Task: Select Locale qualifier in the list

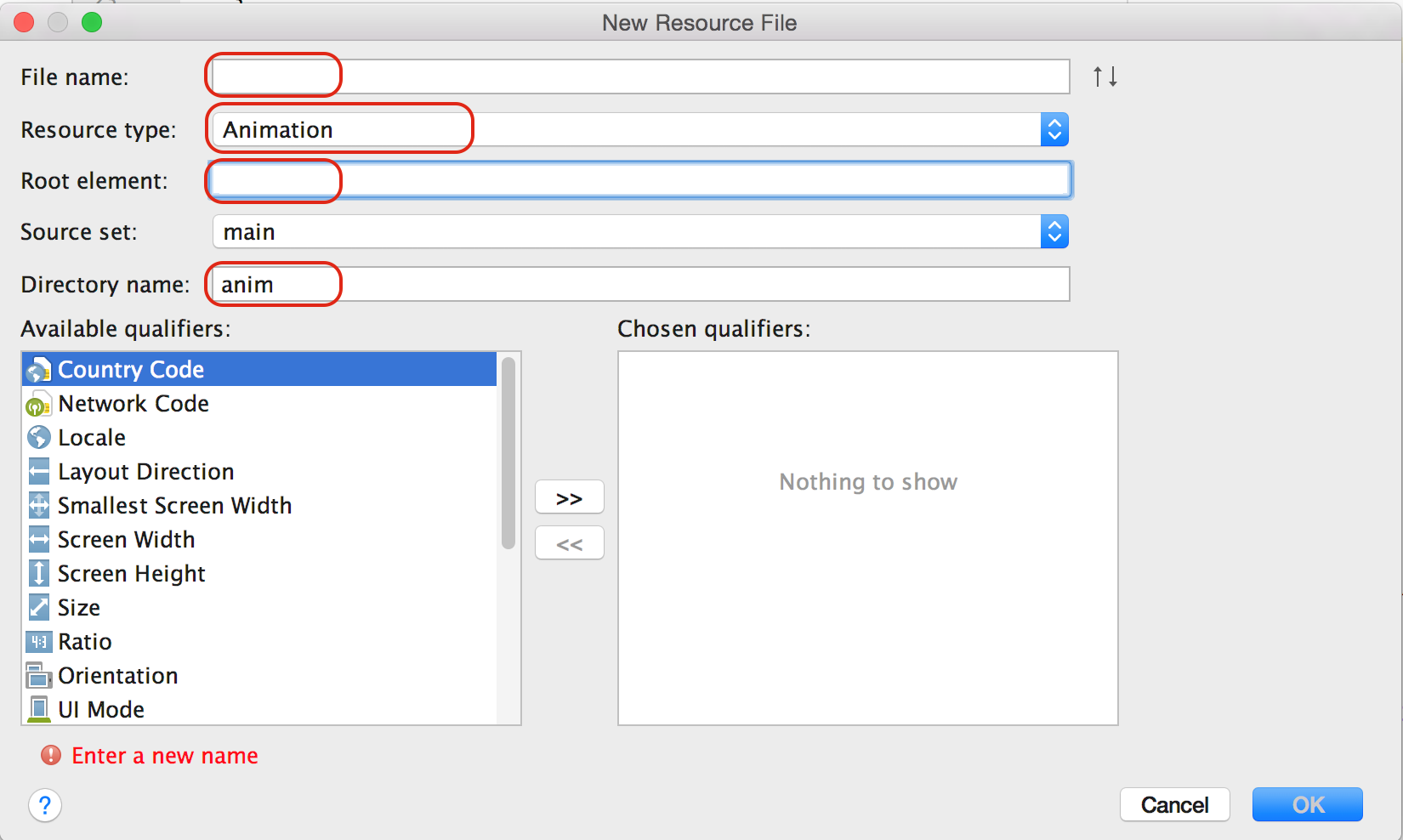Action: [259, 437]
